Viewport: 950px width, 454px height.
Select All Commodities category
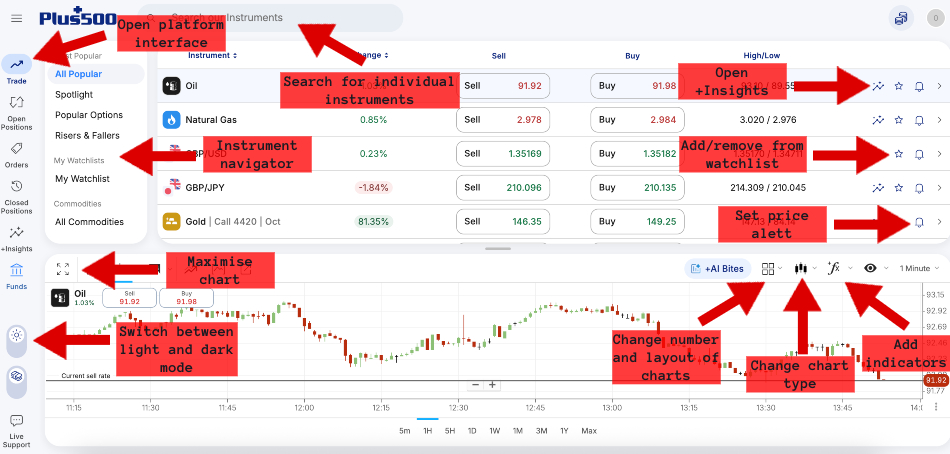click(x=89, y=222)
